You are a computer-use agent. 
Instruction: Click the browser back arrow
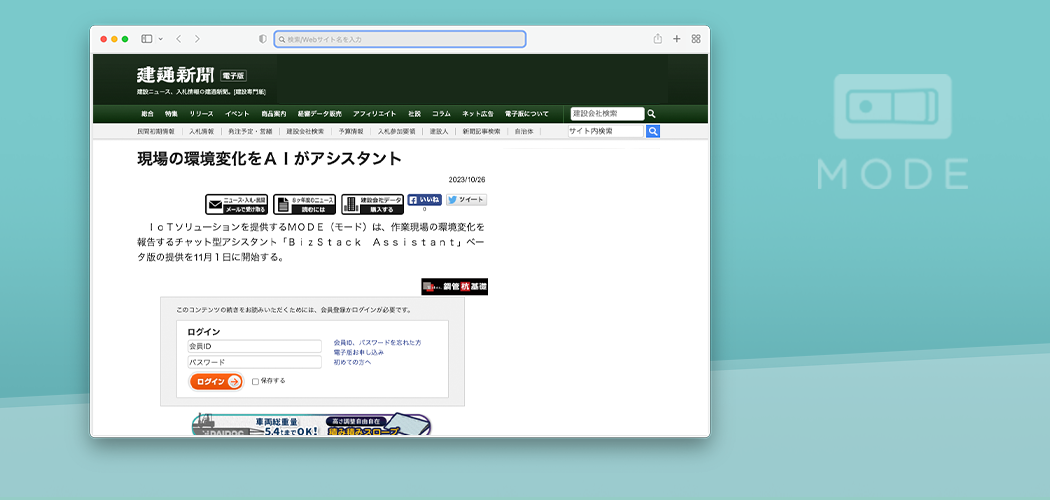(179, 39)
